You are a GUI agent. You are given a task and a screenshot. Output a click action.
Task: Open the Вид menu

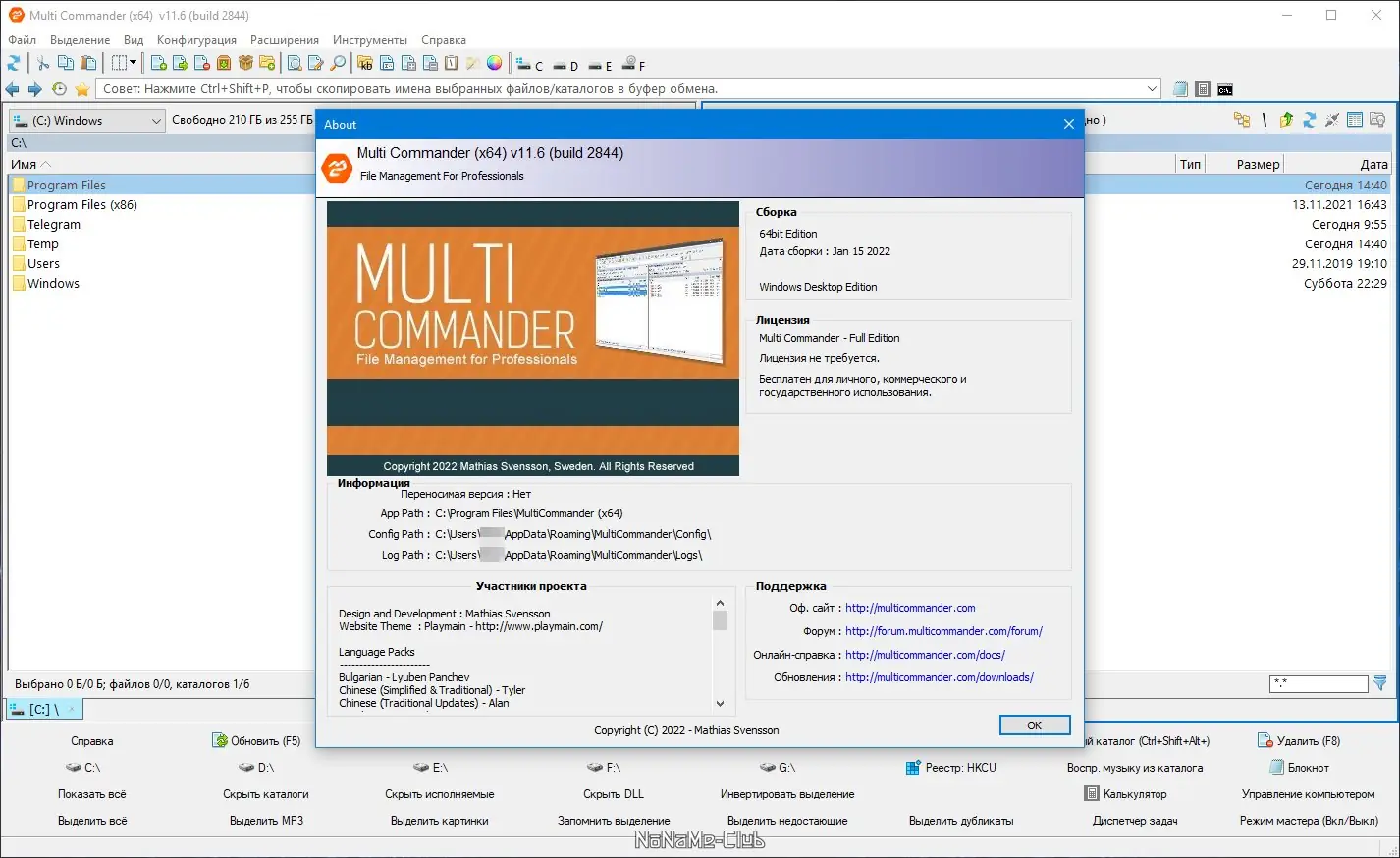[x=134, y=40]
